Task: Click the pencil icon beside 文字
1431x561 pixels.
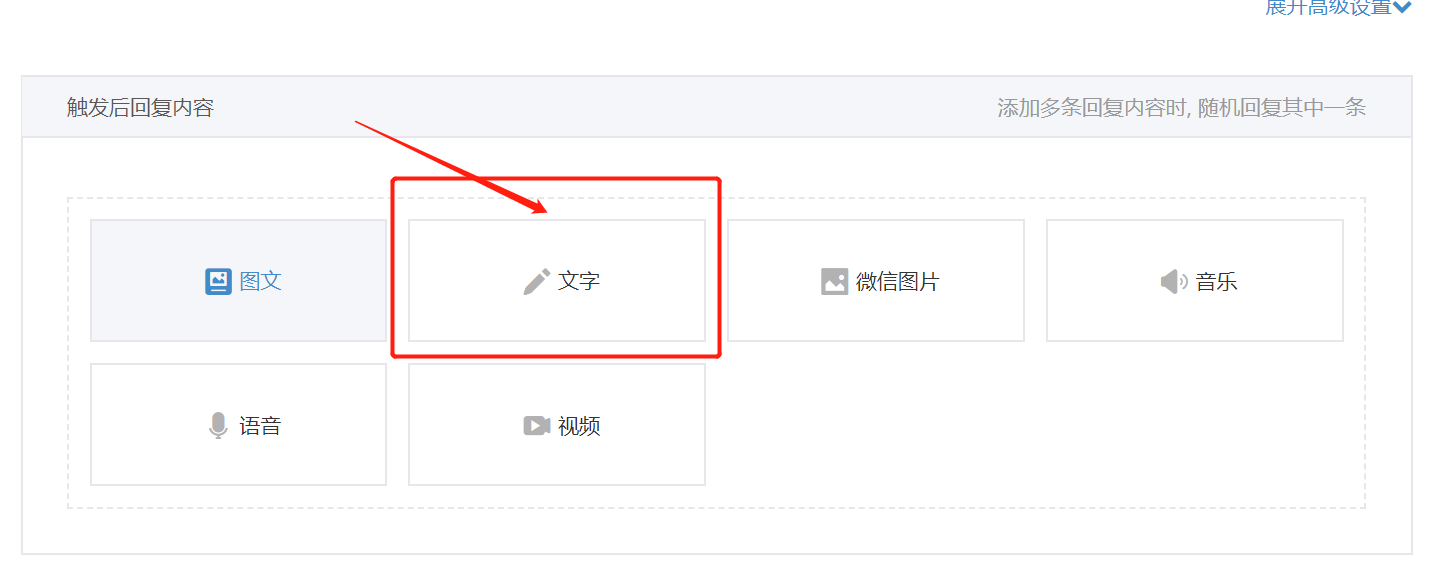Action: pos(537,281)
